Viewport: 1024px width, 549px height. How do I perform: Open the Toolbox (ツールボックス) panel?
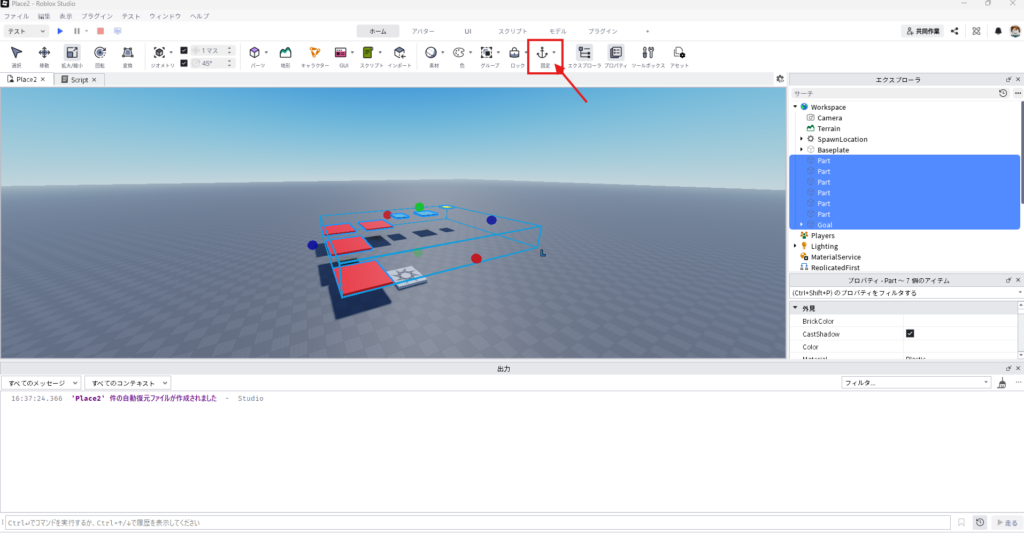pos(648,53)
